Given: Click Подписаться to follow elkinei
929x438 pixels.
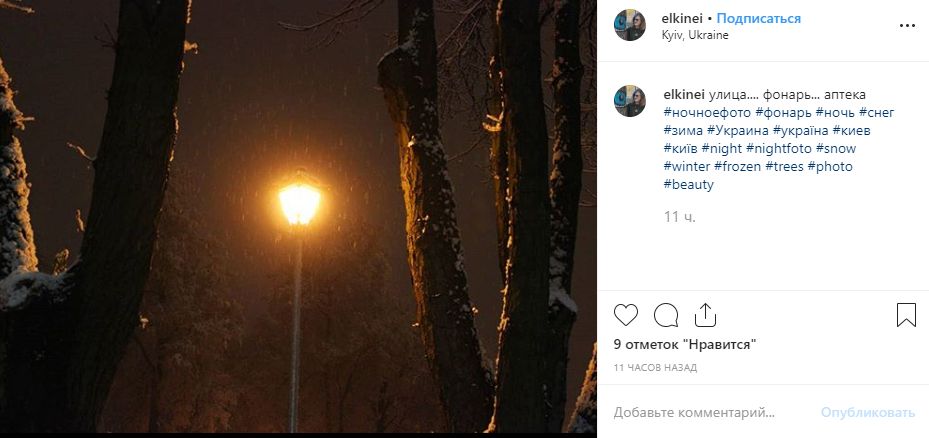Looking at the screenshot, I should click(759, 19).
